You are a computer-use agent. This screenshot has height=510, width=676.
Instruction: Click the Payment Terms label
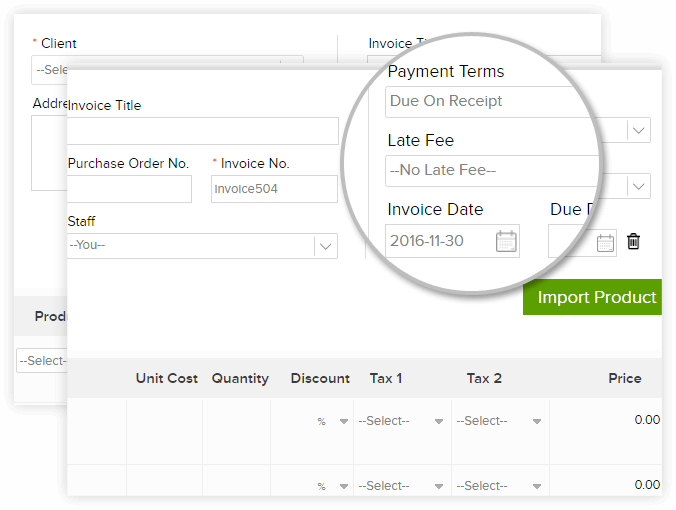pyautogui.click(x=446, y=71)
